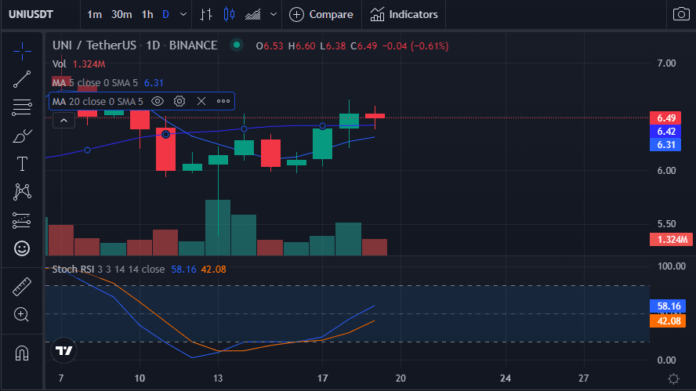This screenshot has height=391, width=696.
Task: Click the red 6.49 price label
Action: [665, 118]
